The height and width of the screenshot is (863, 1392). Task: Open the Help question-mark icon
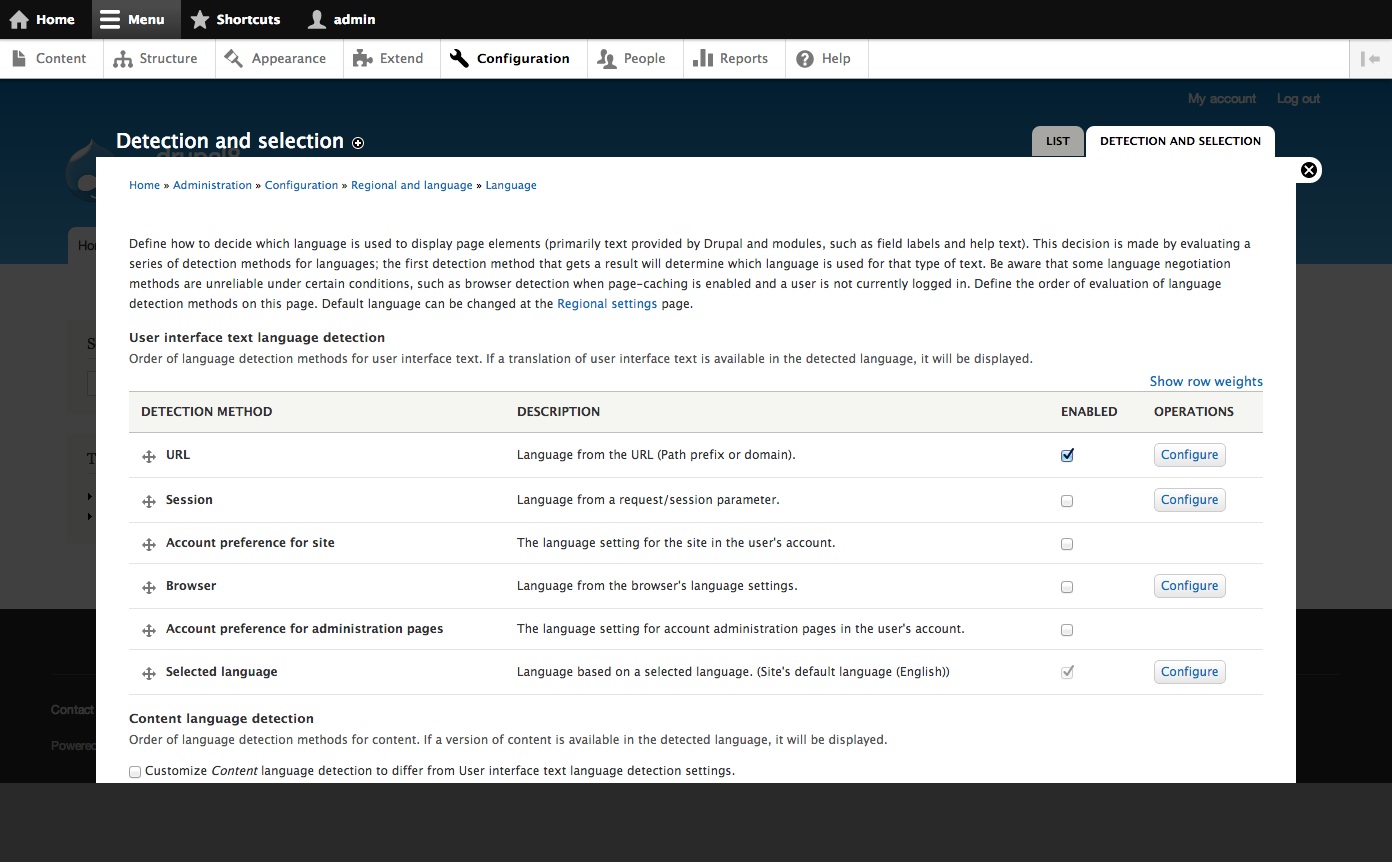(805, 58)
